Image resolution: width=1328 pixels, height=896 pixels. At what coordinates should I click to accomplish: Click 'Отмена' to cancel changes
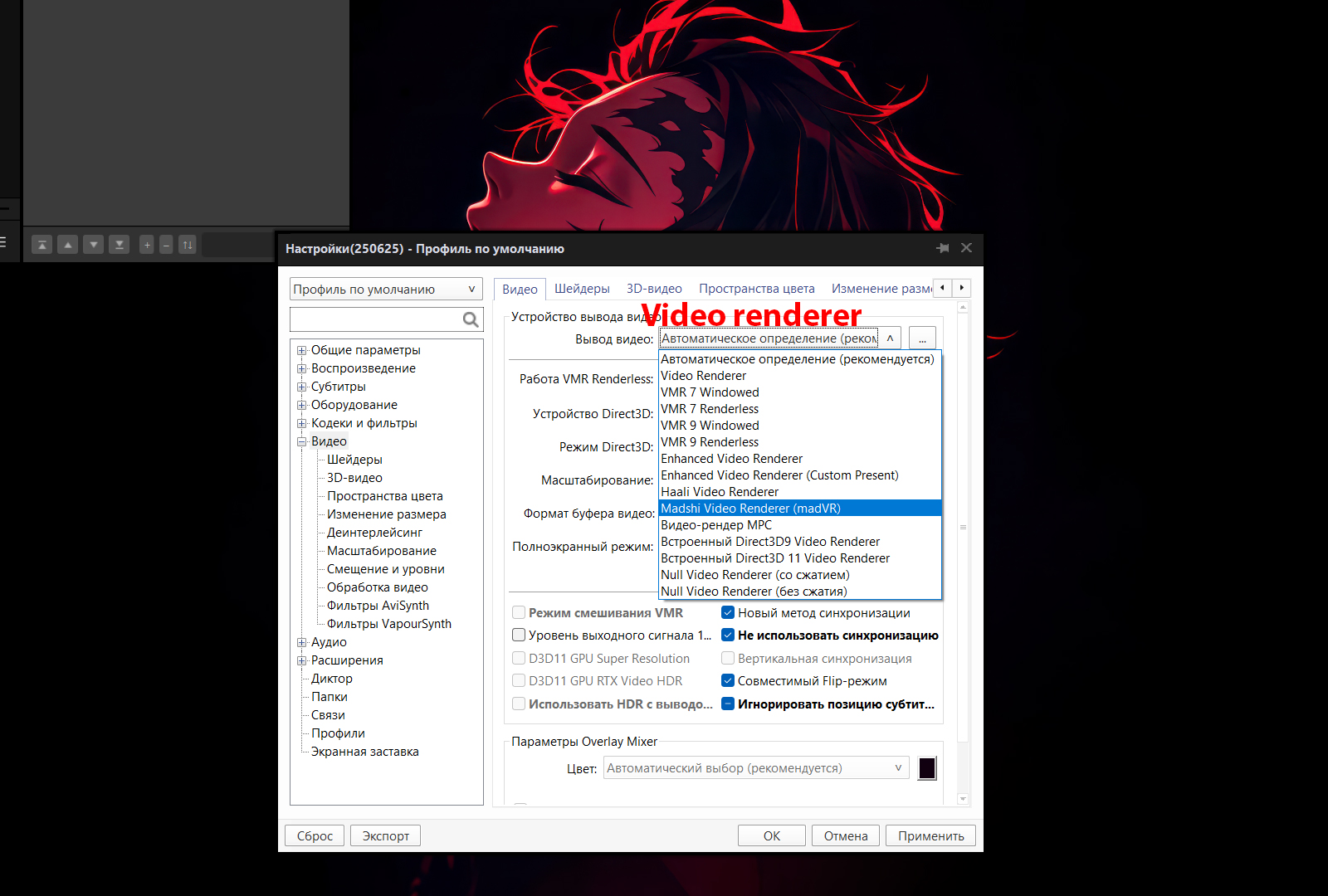tap(846, 835)
